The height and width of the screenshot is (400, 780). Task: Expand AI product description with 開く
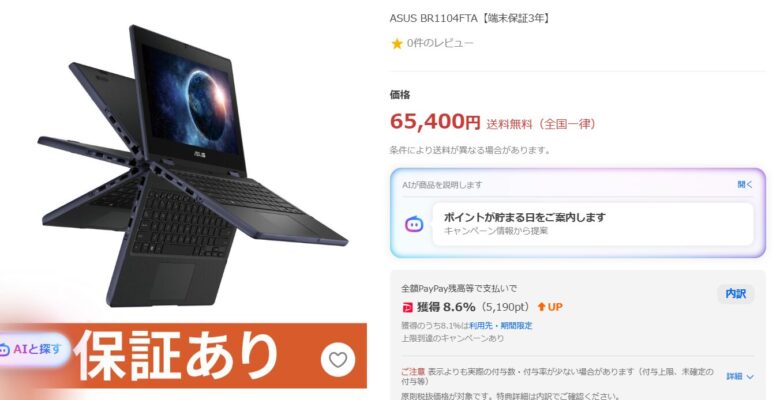(745, 185)
